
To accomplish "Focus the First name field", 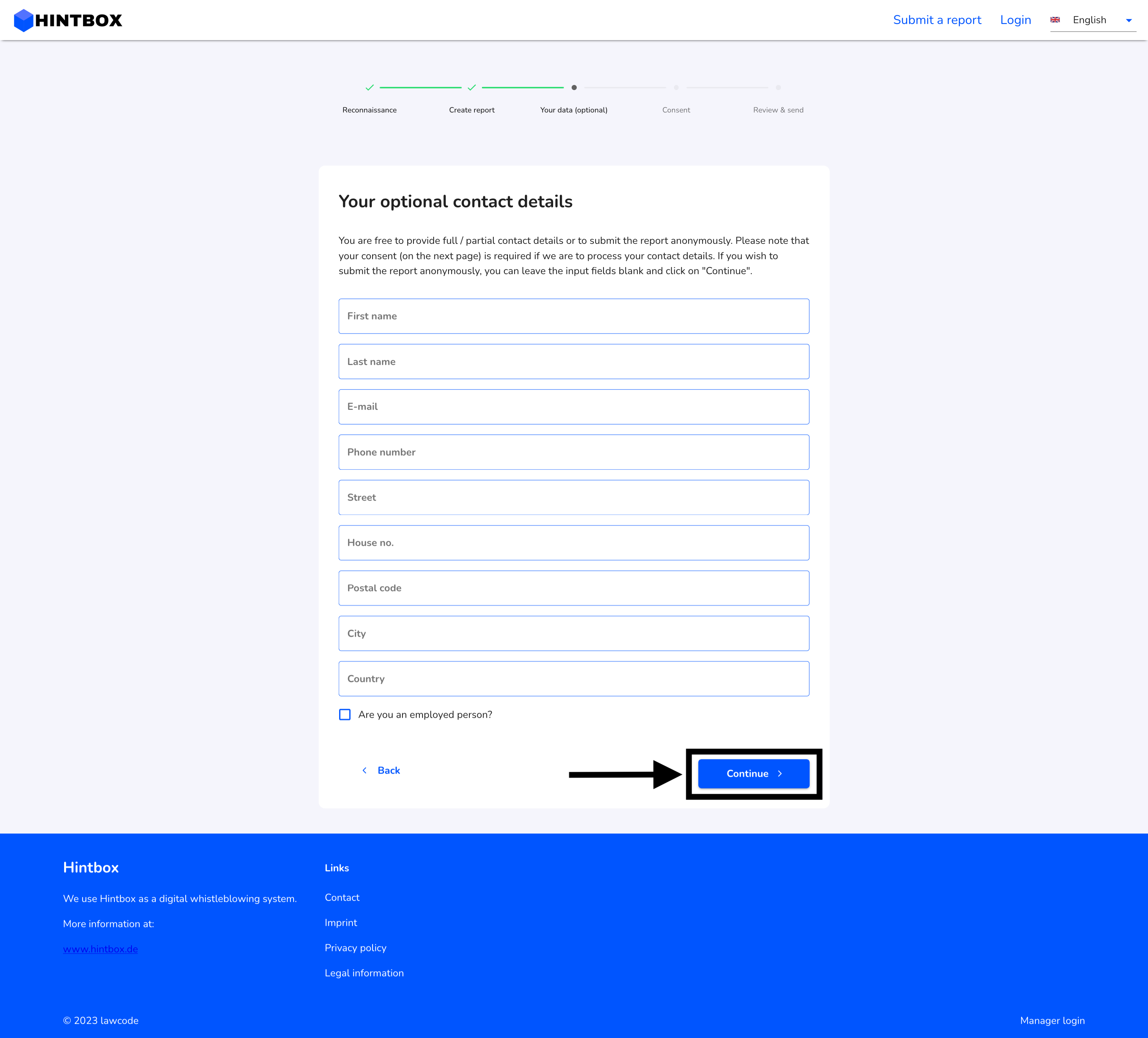I will 574,316.
